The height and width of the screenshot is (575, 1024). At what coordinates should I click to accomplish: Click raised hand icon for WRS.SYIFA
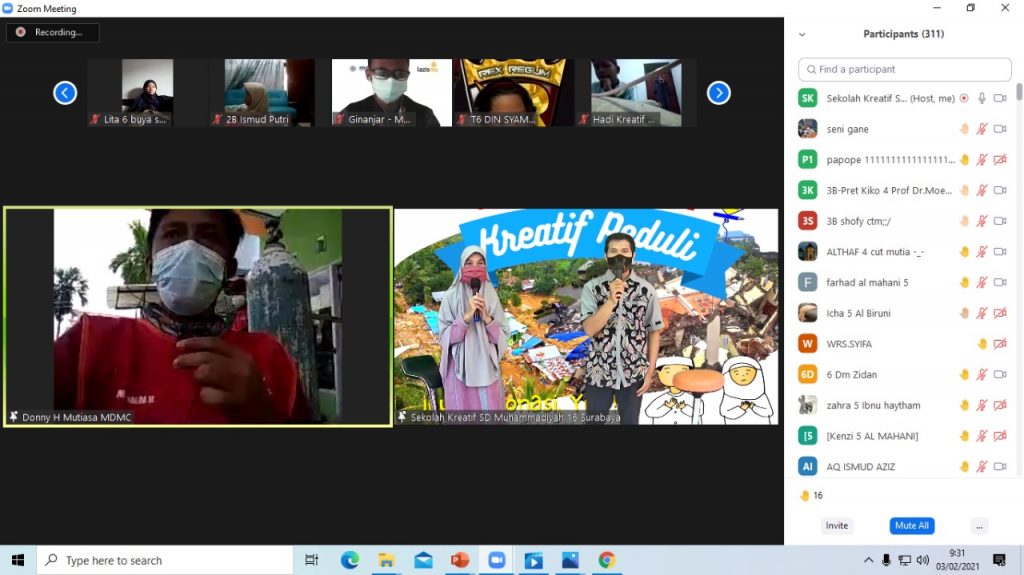[982, 344]
